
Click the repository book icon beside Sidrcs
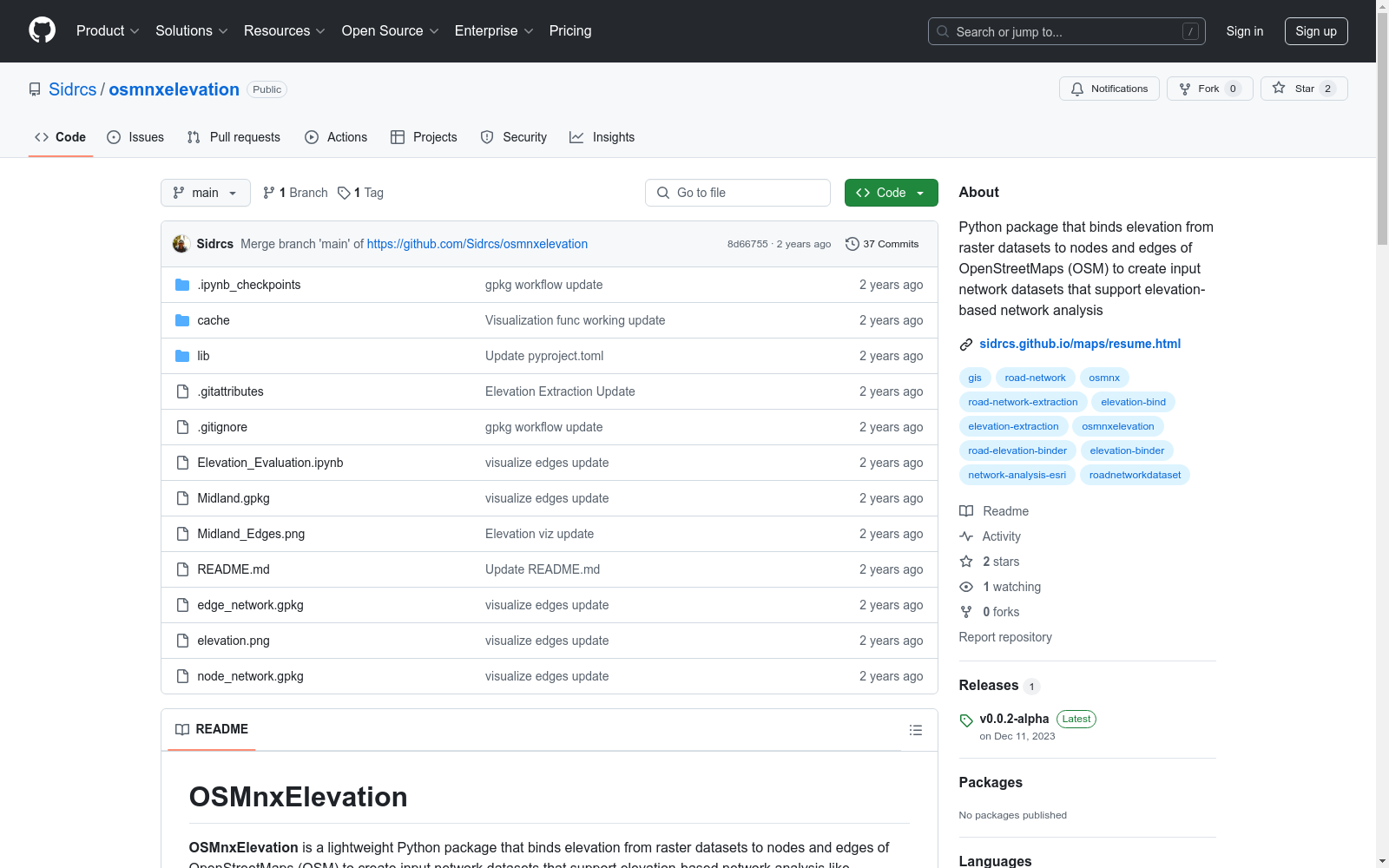pyautogui.click(x=35, y=89)
